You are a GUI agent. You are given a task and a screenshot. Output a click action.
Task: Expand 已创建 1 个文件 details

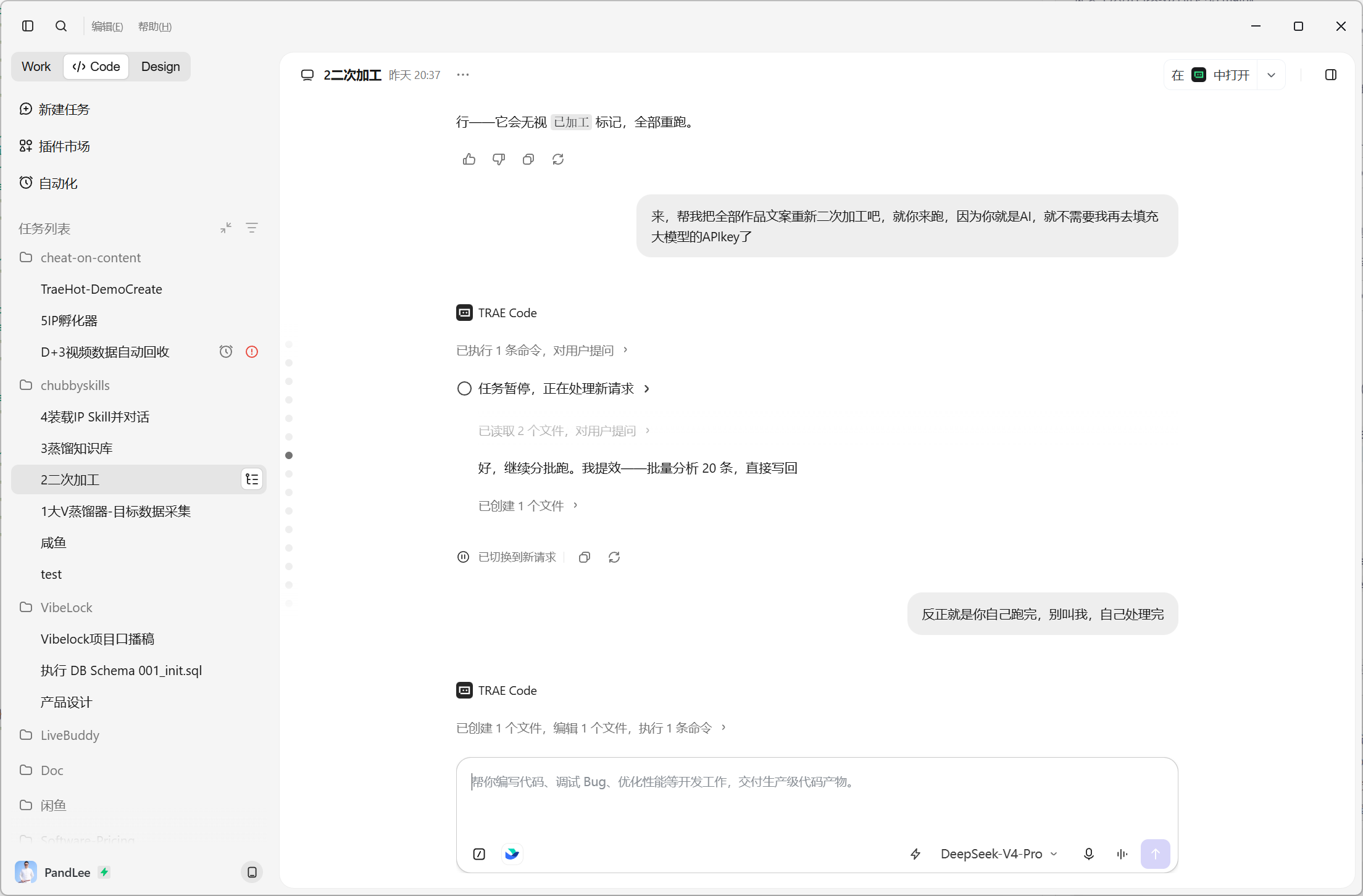click(x=528, y=506)
